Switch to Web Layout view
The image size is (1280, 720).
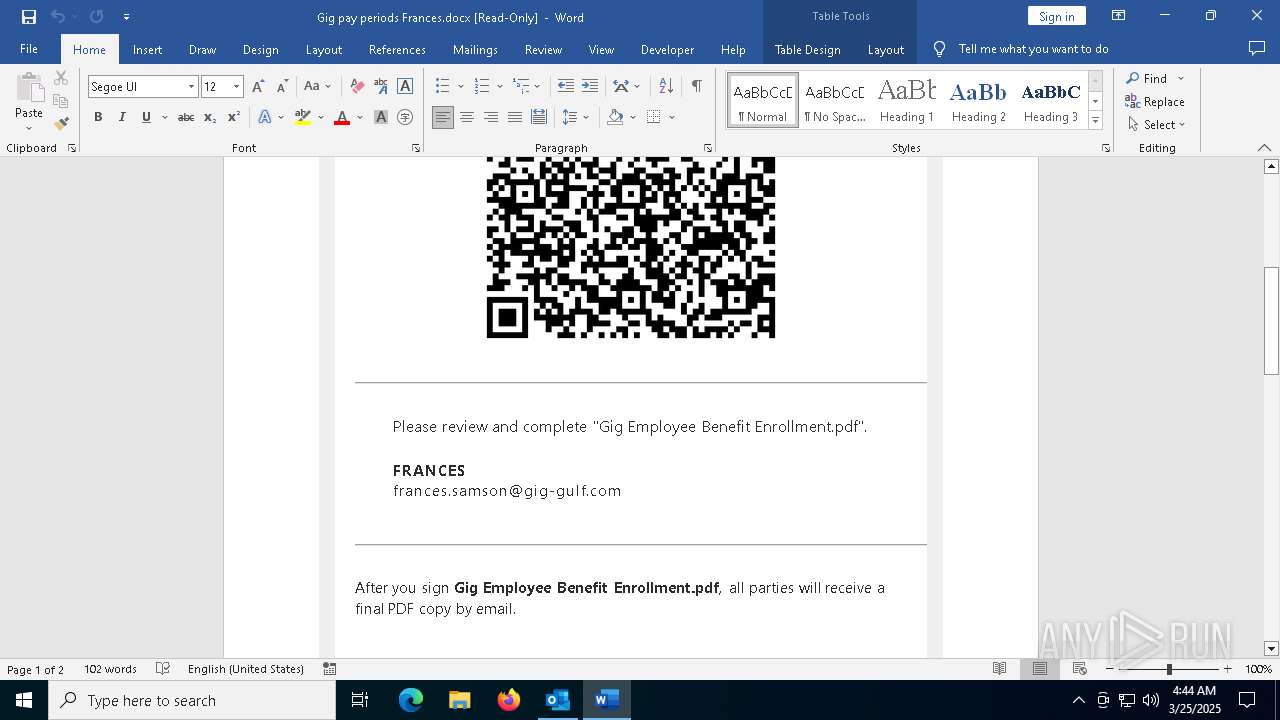[1080, 669]
